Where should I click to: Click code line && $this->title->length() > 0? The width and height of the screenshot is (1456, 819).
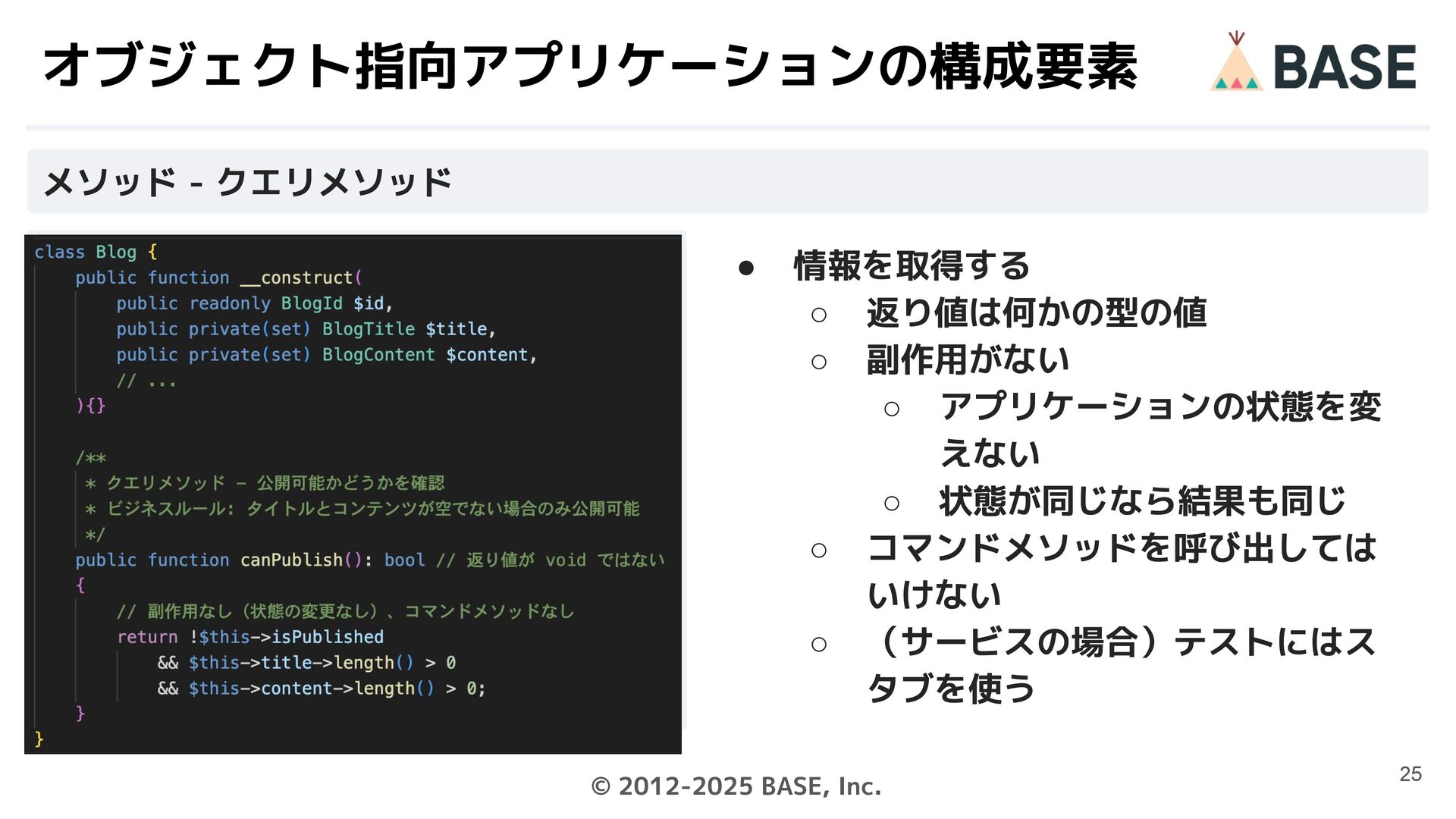tap(306, 663)
